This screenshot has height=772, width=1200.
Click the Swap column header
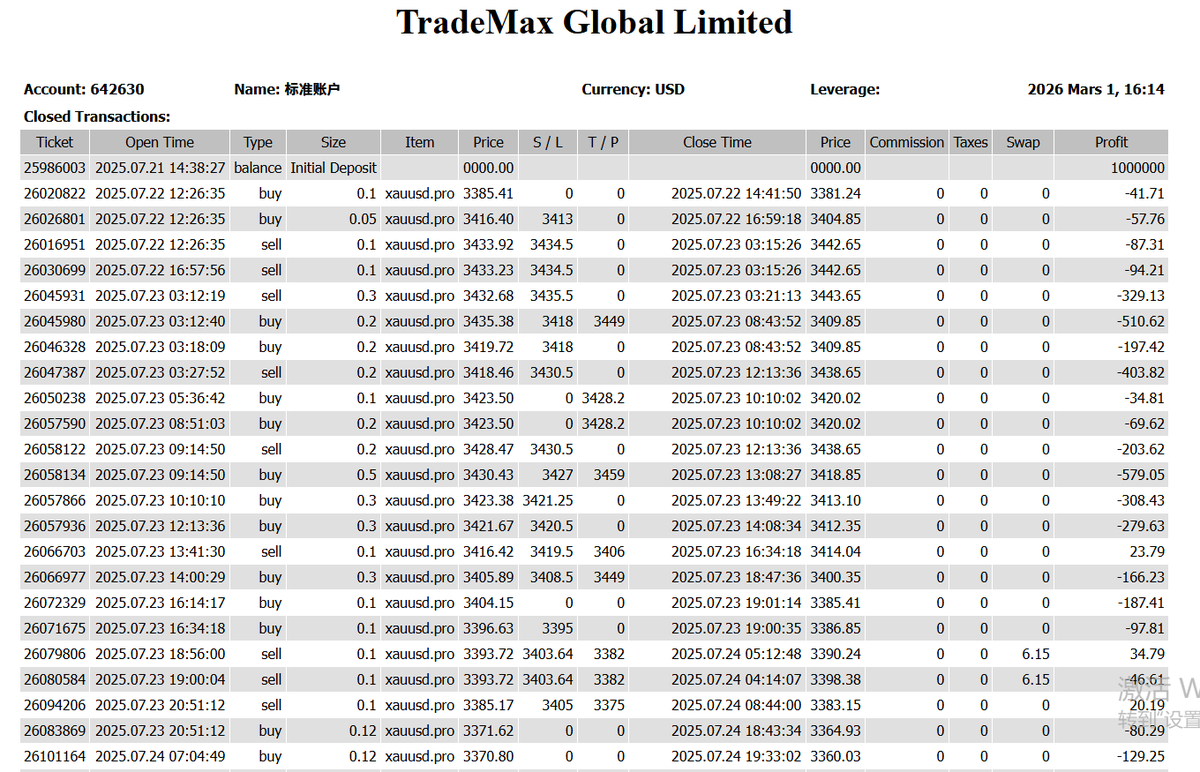click(x=1023, y=142)
